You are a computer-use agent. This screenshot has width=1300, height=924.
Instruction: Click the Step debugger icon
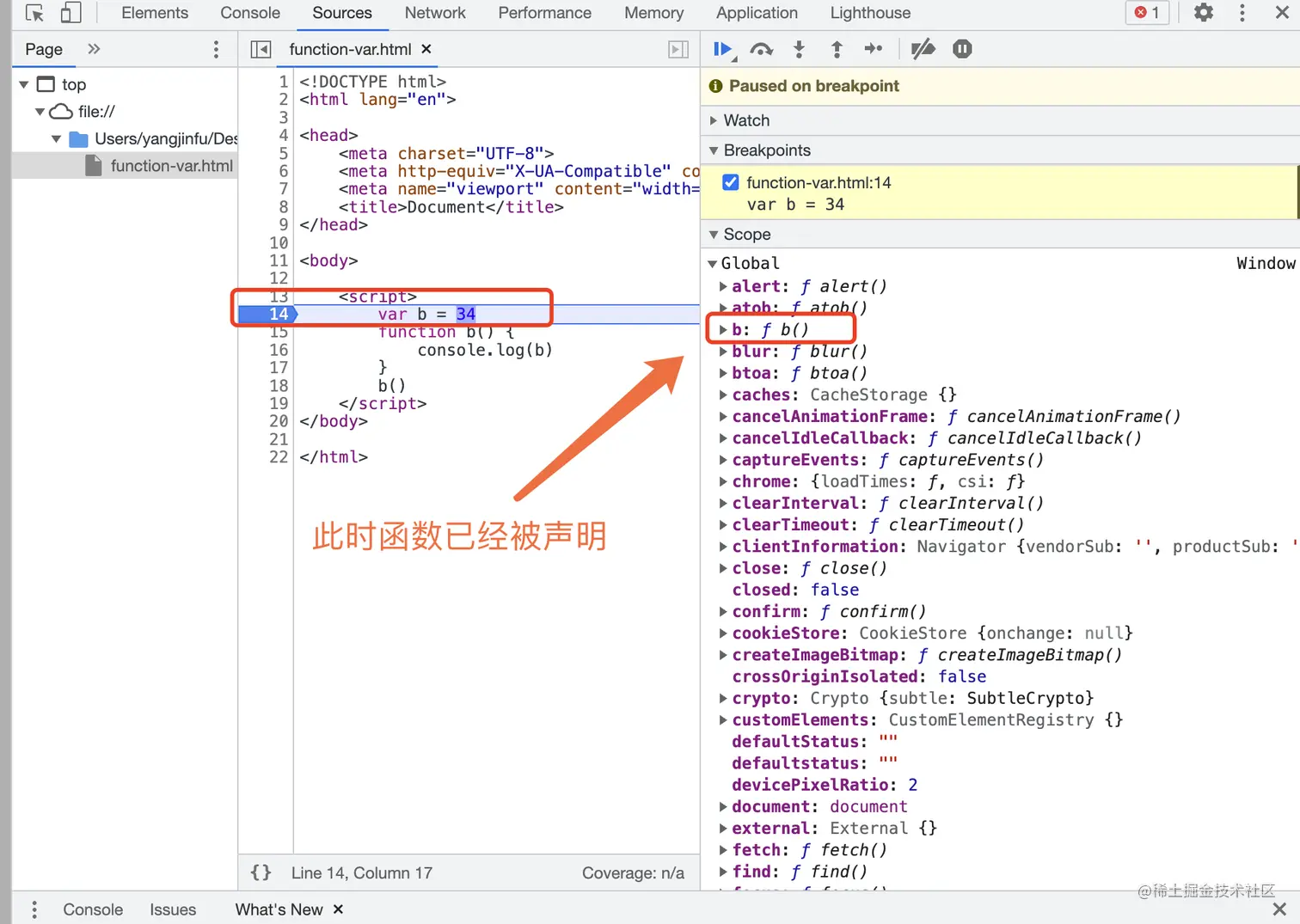[x=874, y=49]
